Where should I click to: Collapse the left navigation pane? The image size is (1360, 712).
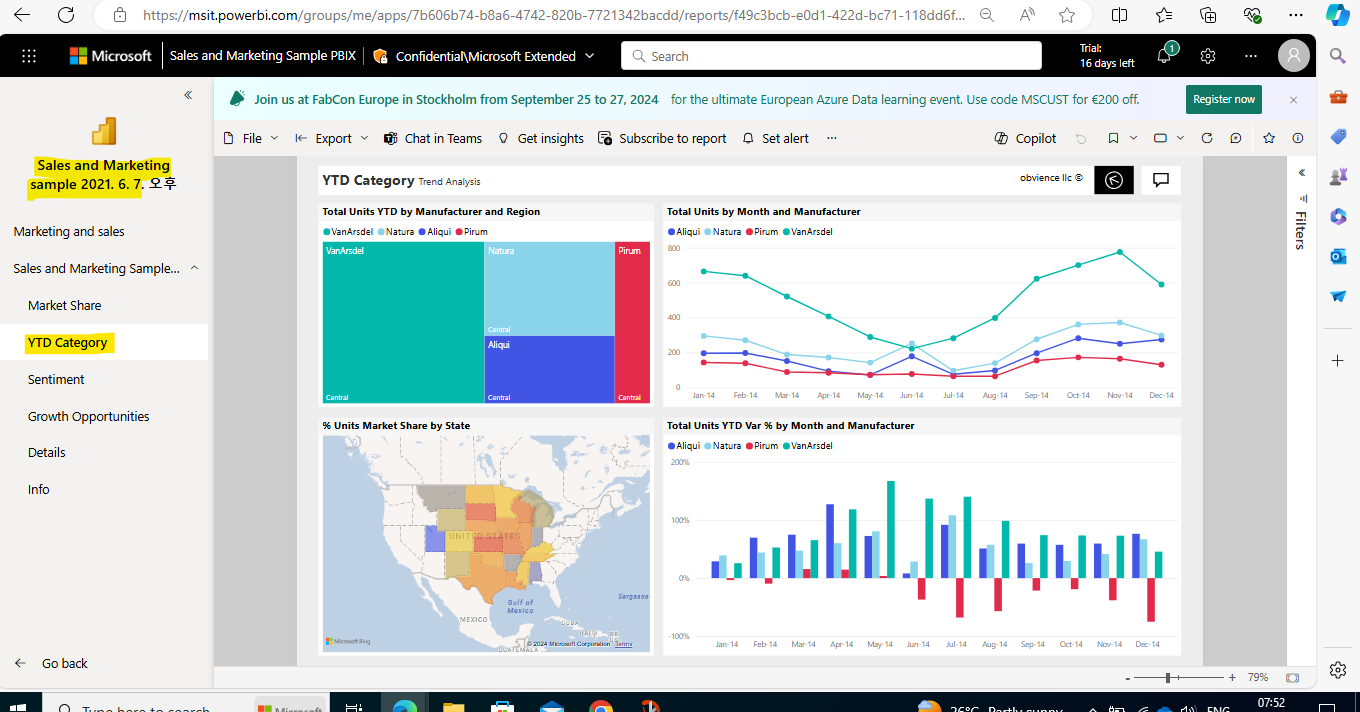pyautogui.click(x=188, y=95)
